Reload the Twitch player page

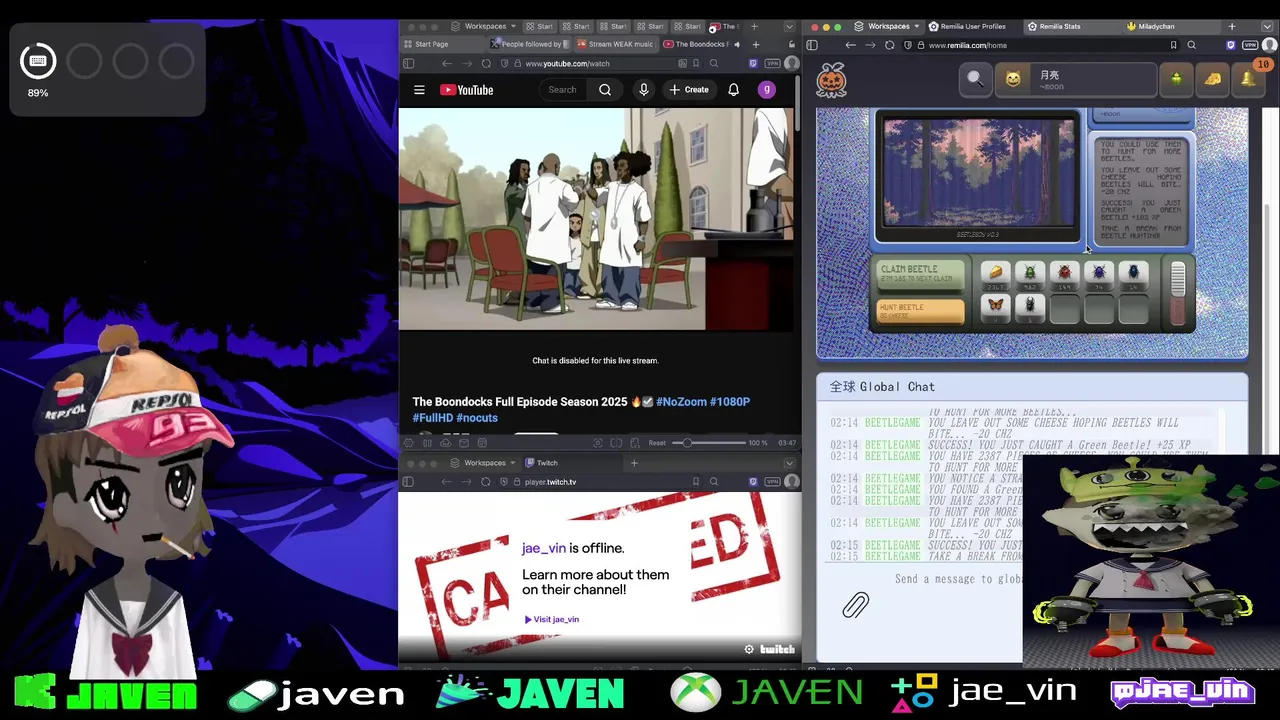(x=485, y=482)
